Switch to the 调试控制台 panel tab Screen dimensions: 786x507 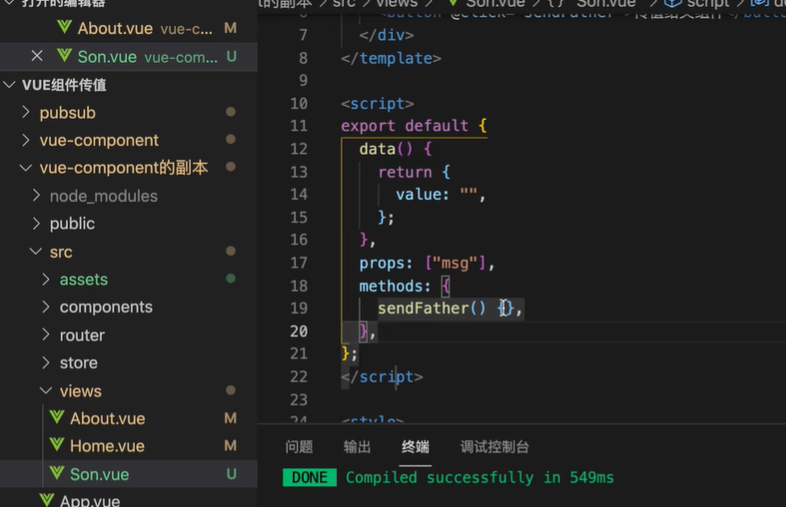click(494, 446)
